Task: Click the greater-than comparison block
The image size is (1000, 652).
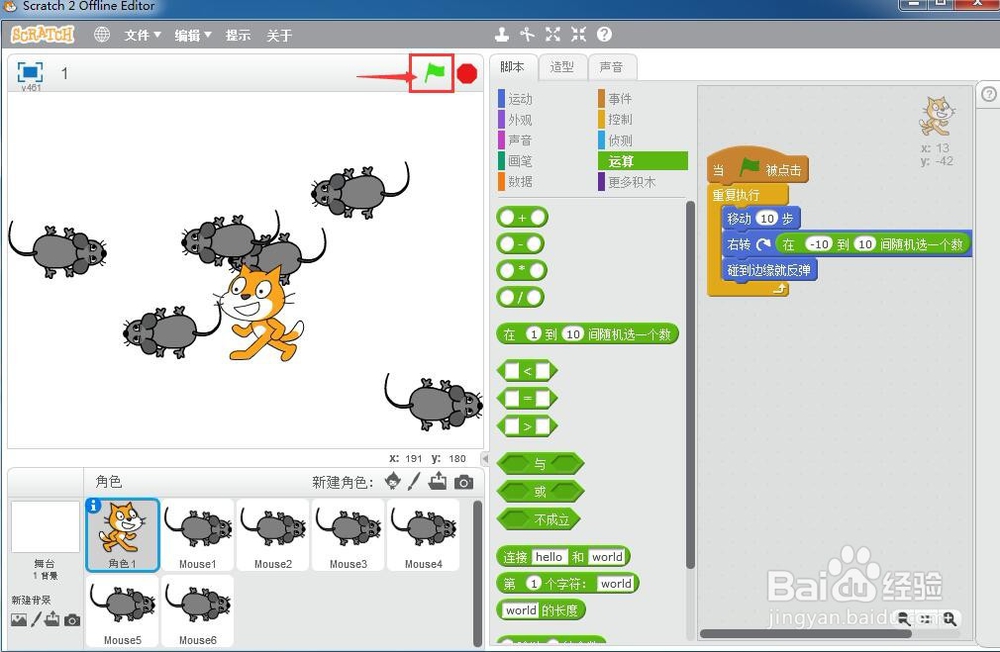Action: click(527, 426)
